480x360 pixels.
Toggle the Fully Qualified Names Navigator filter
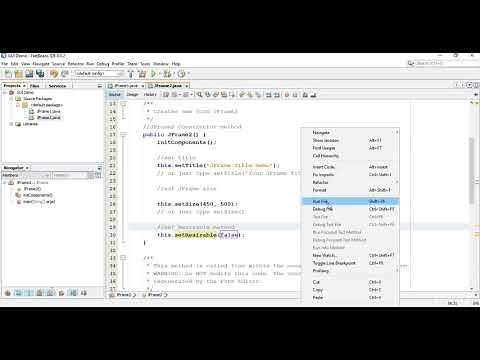coord(61,293)
